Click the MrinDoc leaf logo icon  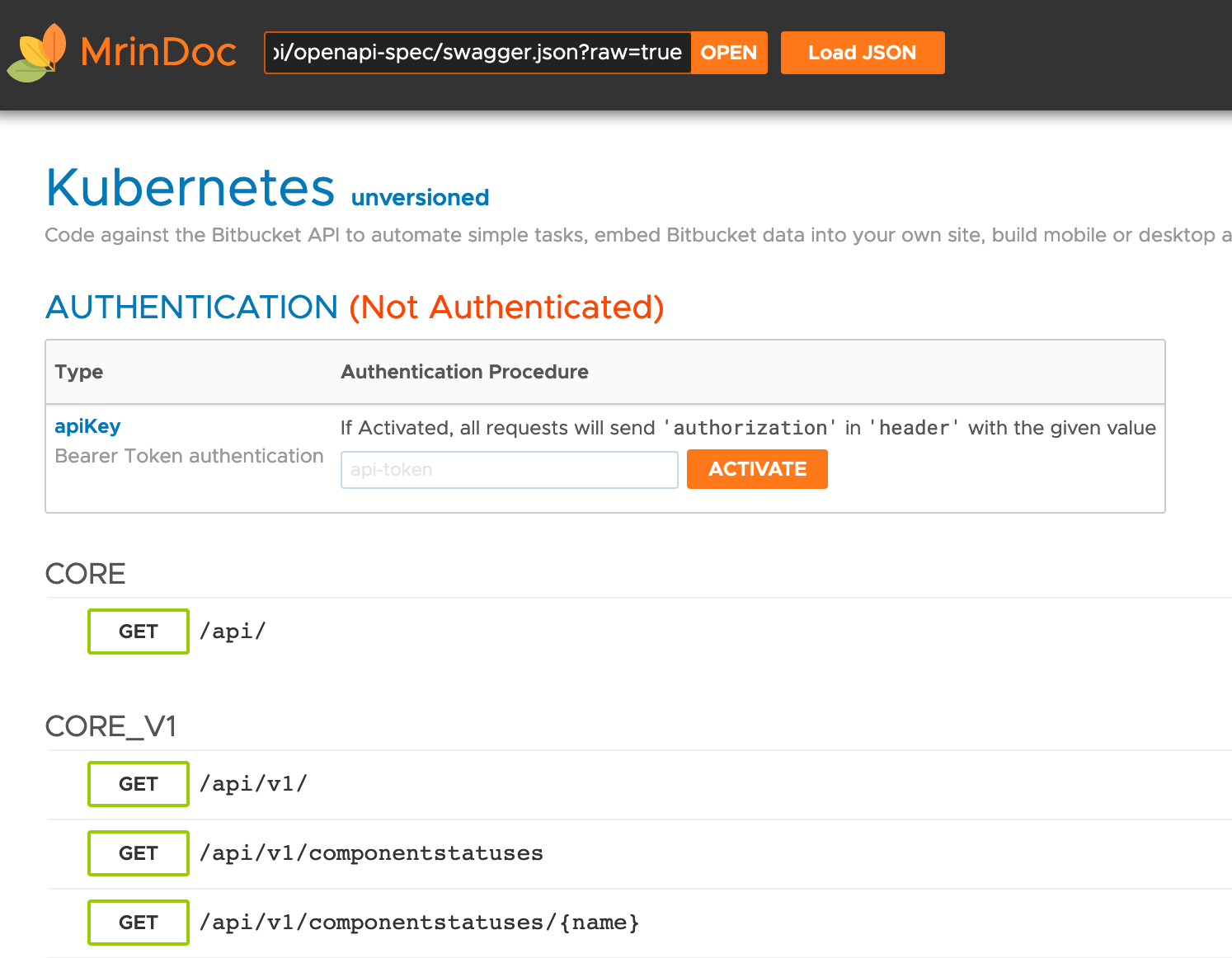pyautogui.click(x=36, y=52)
